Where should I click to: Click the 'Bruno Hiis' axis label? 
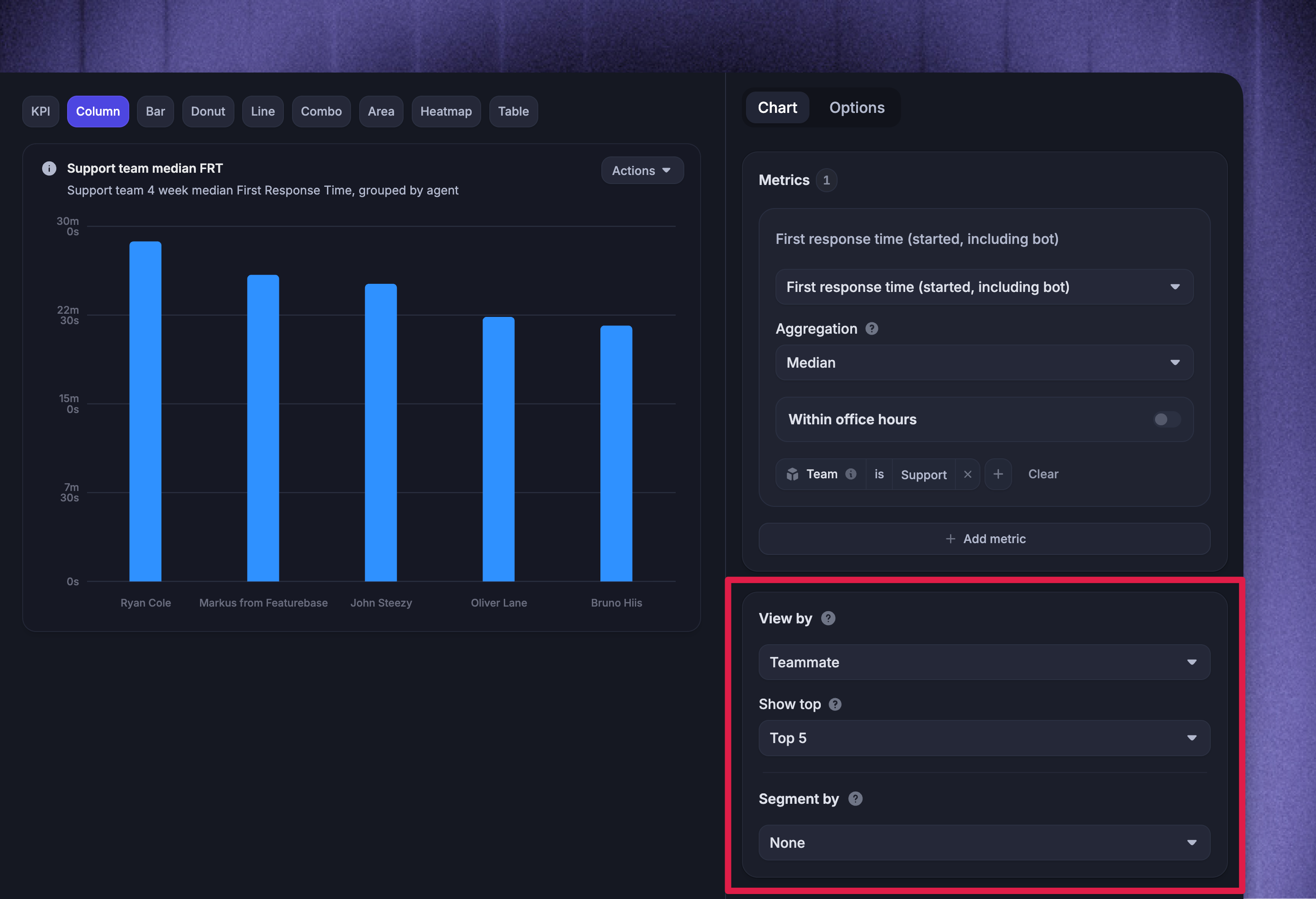click(617, 603)
